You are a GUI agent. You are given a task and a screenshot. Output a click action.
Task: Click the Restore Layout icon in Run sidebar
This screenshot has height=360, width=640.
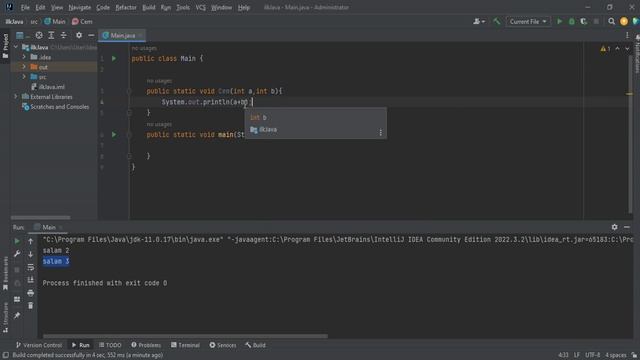coord(17,299)
